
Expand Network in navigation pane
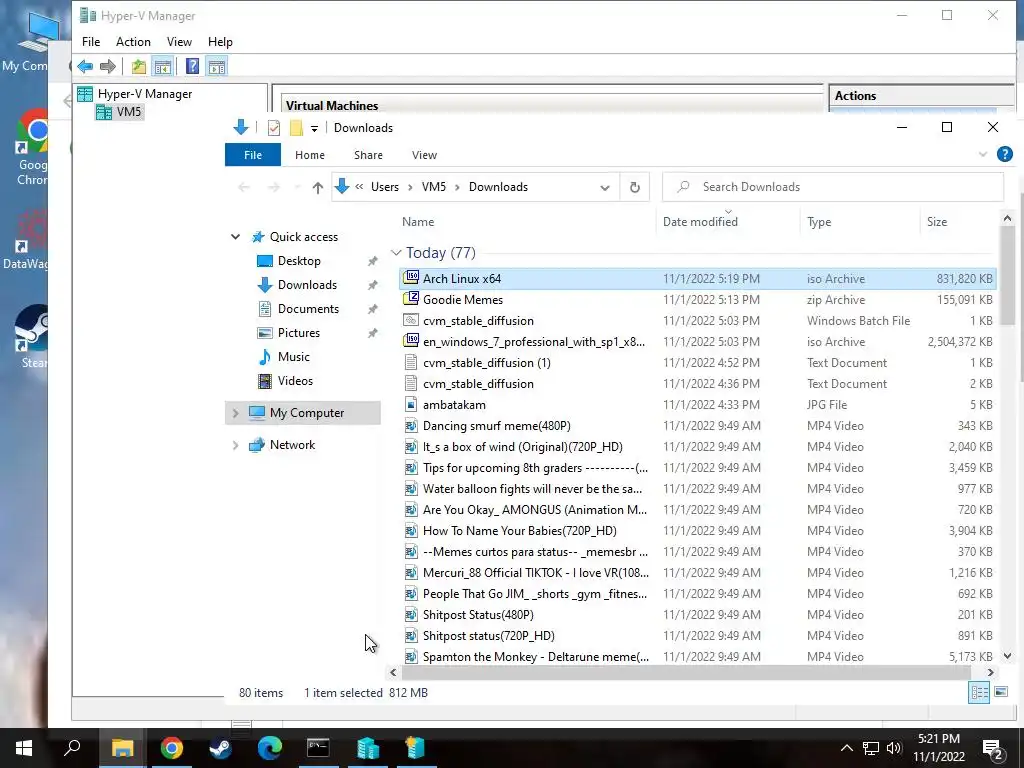[235, 445]
